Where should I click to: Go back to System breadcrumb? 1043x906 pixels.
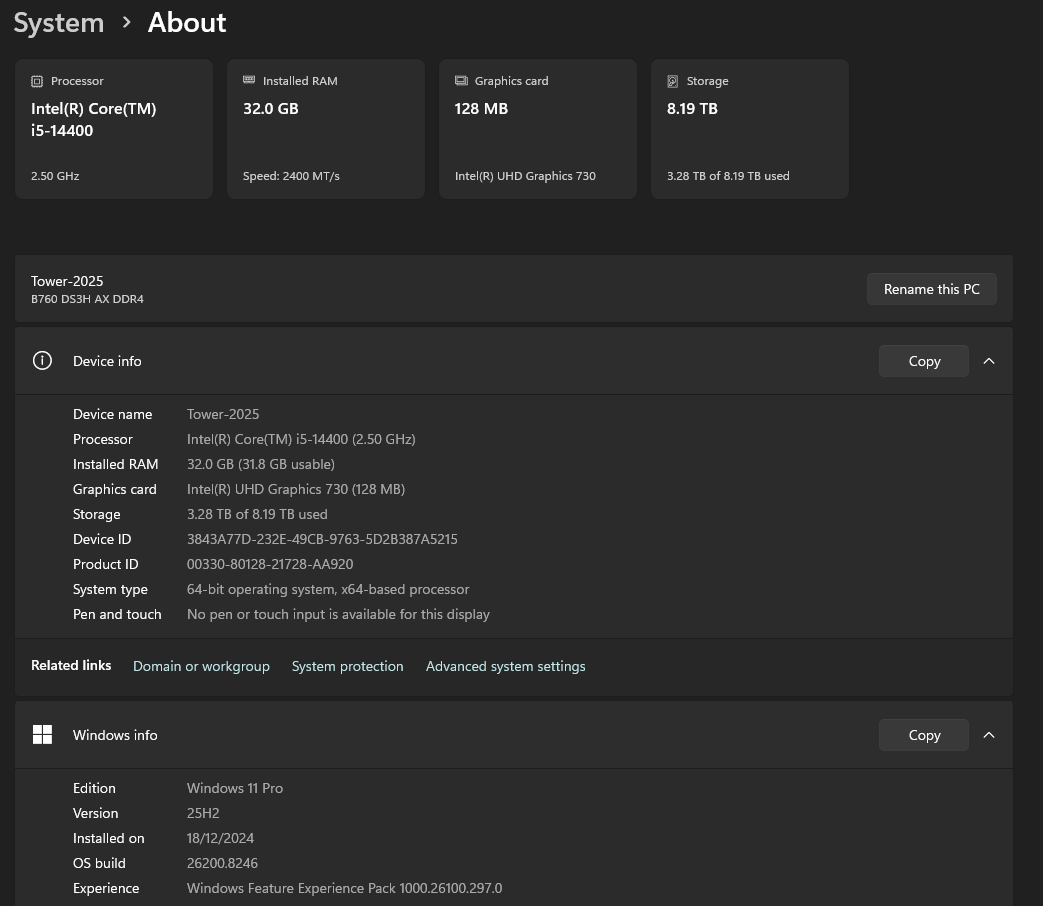pyautogui.click(x=59, y=23)
